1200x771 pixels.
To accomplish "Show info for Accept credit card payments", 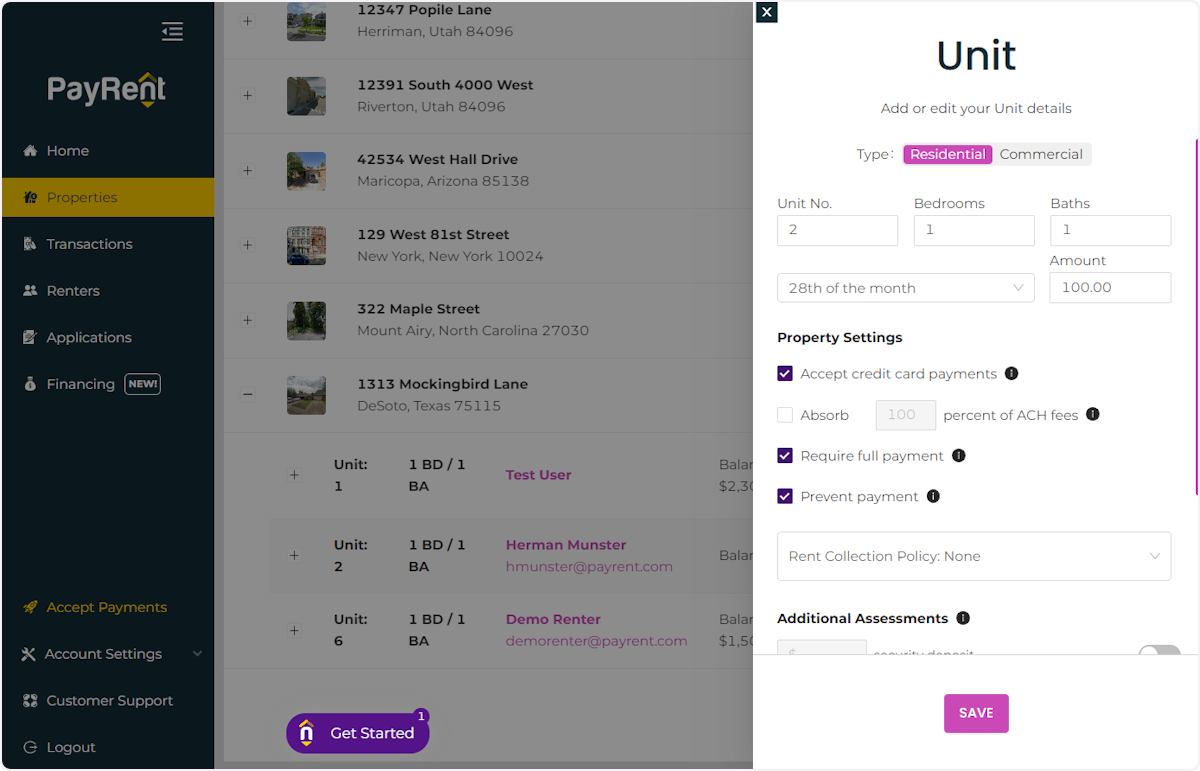I will 1011,374.
